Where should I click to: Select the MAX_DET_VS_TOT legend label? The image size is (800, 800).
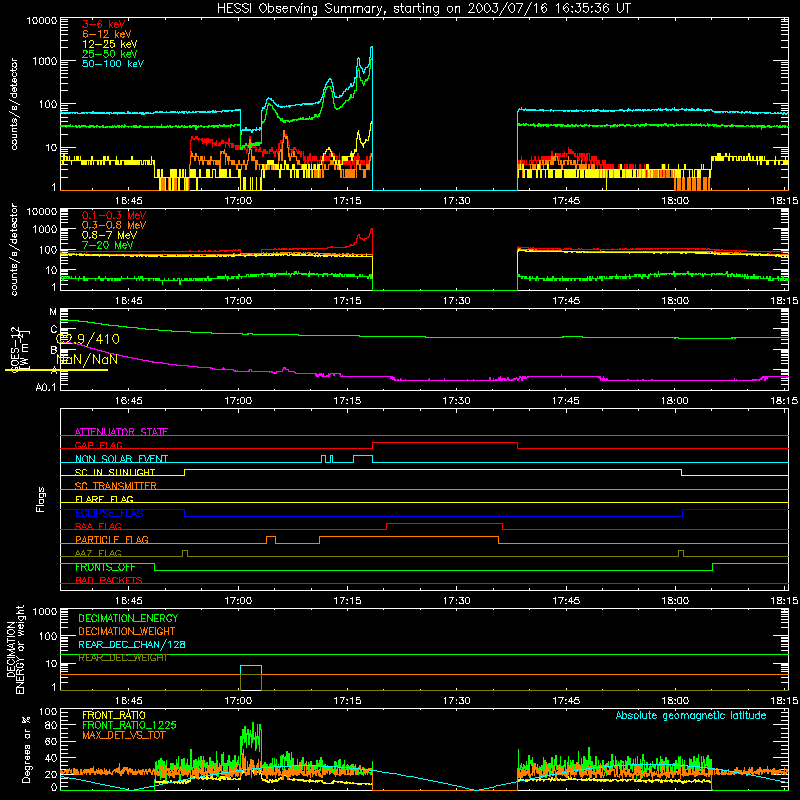(123, 735)
